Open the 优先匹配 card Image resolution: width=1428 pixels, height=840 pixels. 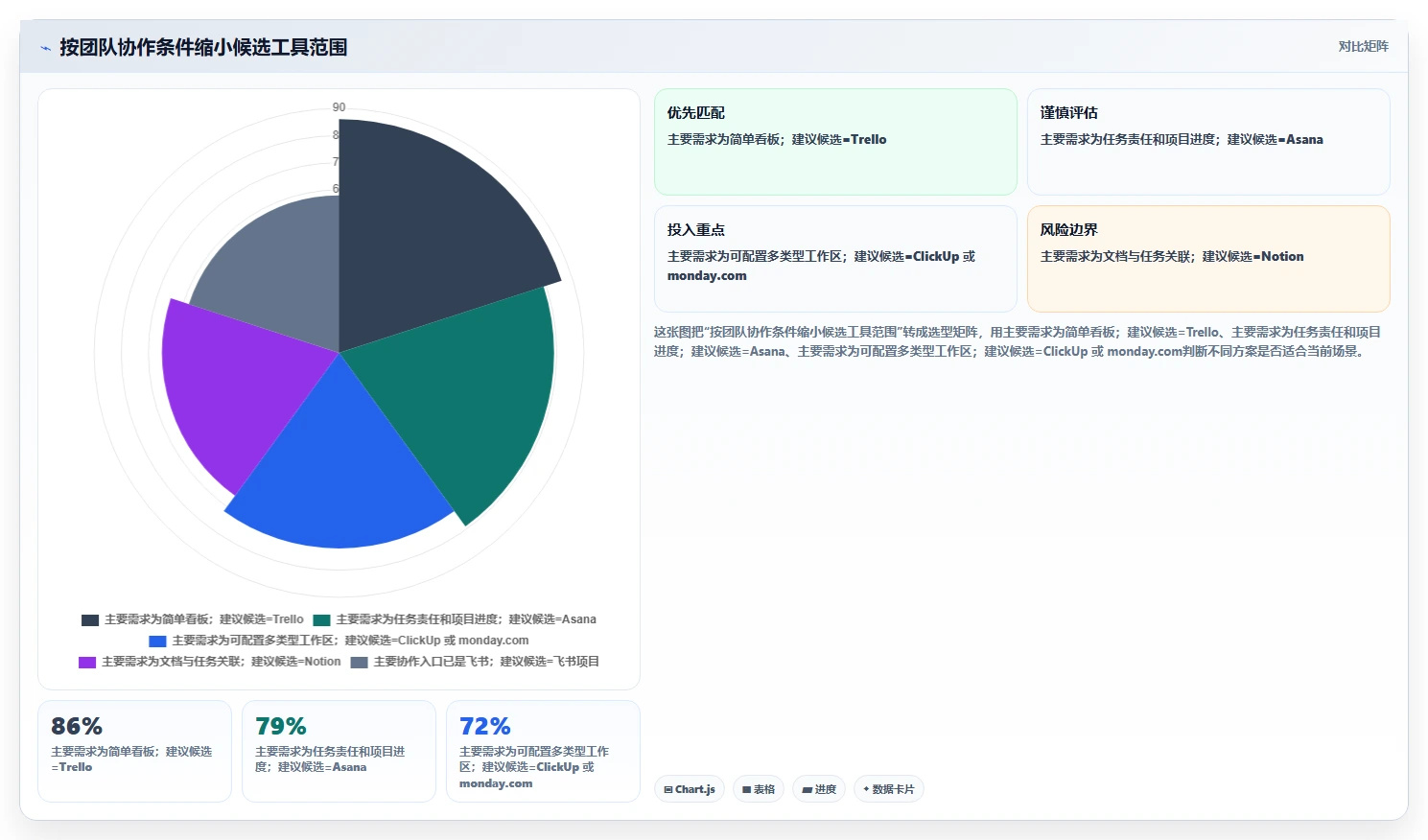835,142
